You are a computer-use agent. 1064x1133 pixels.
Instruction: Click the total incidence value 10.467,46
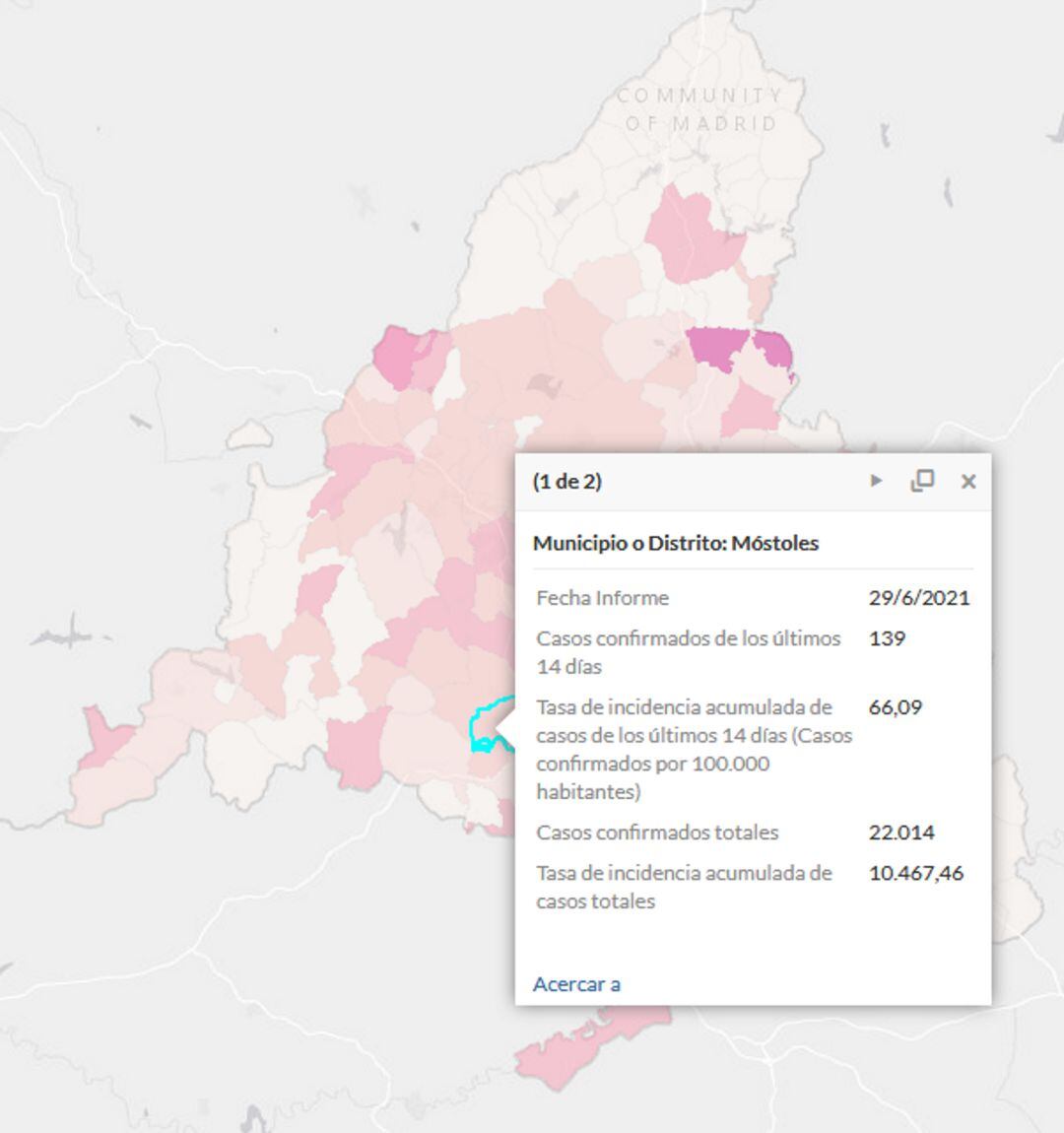915,872
